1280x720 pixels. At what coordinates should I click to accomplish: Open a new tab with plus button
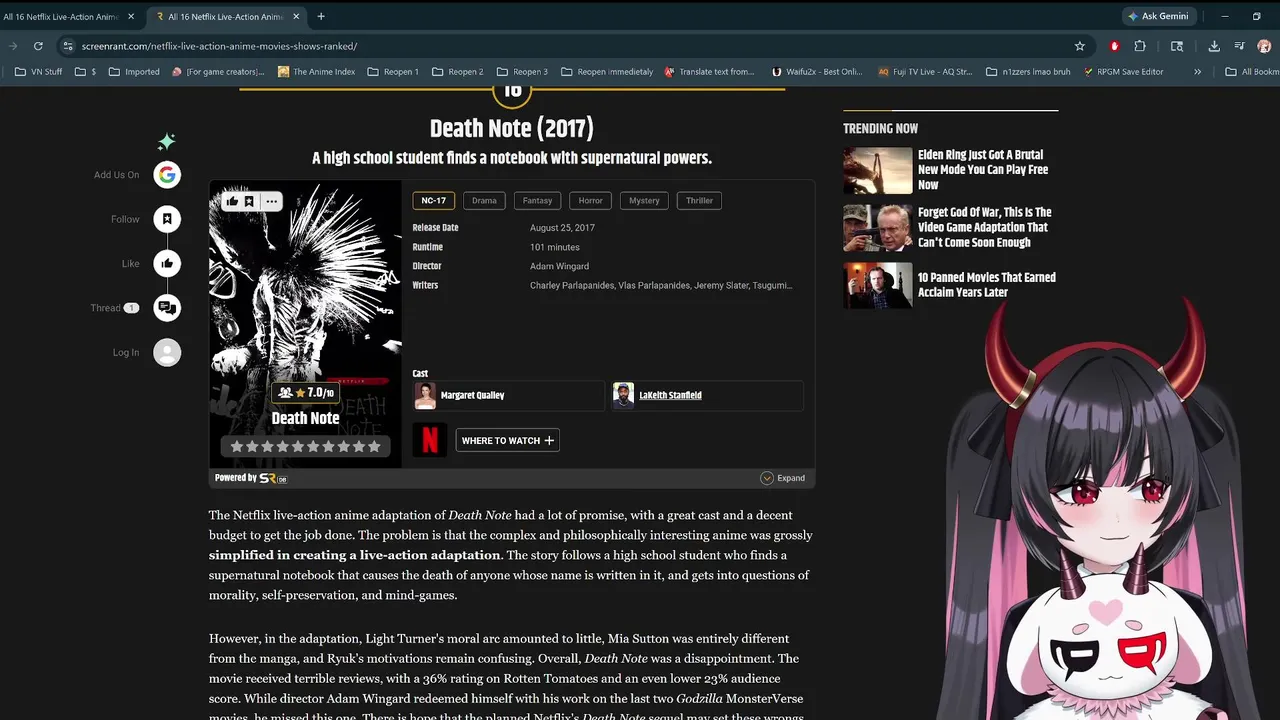pos(321,16)
